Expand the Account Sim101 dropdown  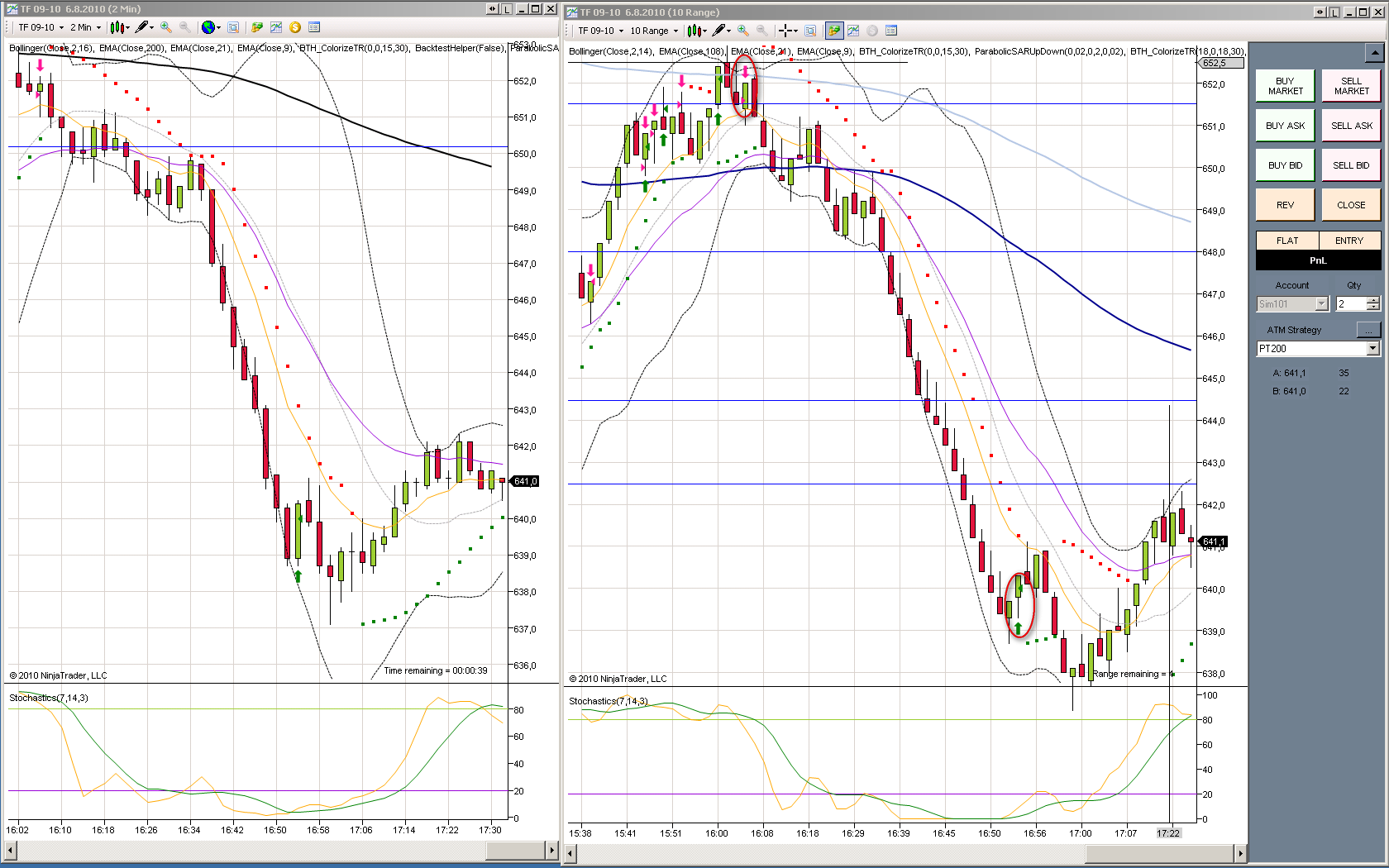(x=1321, y=304)
